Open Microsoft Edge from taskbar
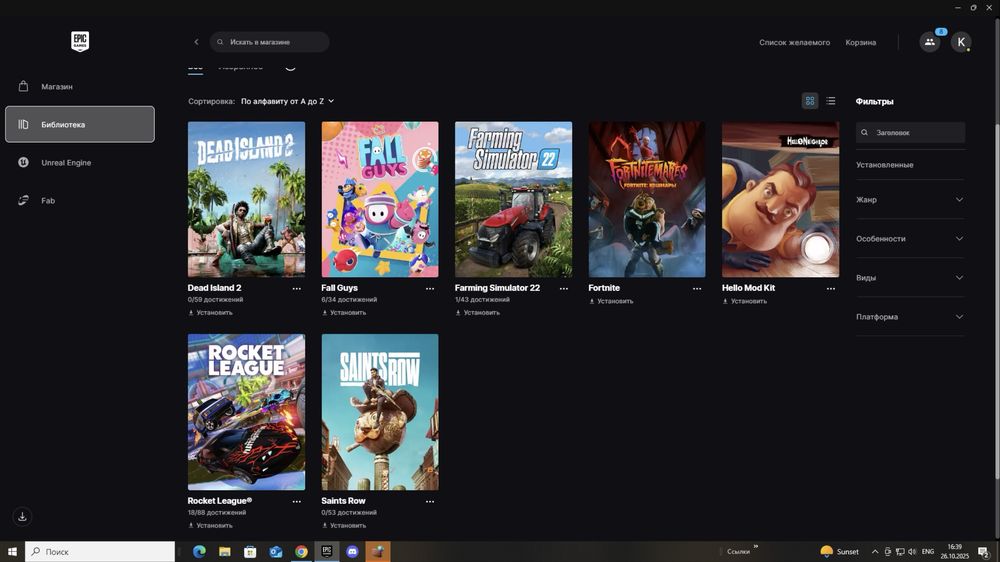The width and height of the screenshot is (1000, 562). point(199,552)
